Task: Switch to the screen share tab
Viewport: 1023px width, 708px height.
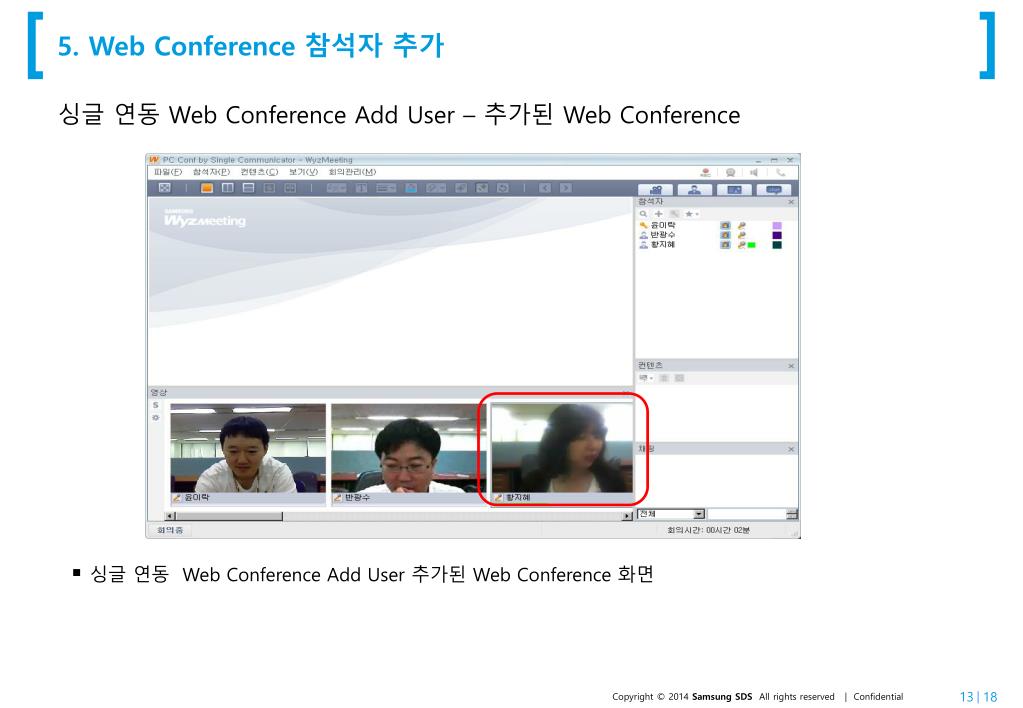Action: click(x=734, y=190)
